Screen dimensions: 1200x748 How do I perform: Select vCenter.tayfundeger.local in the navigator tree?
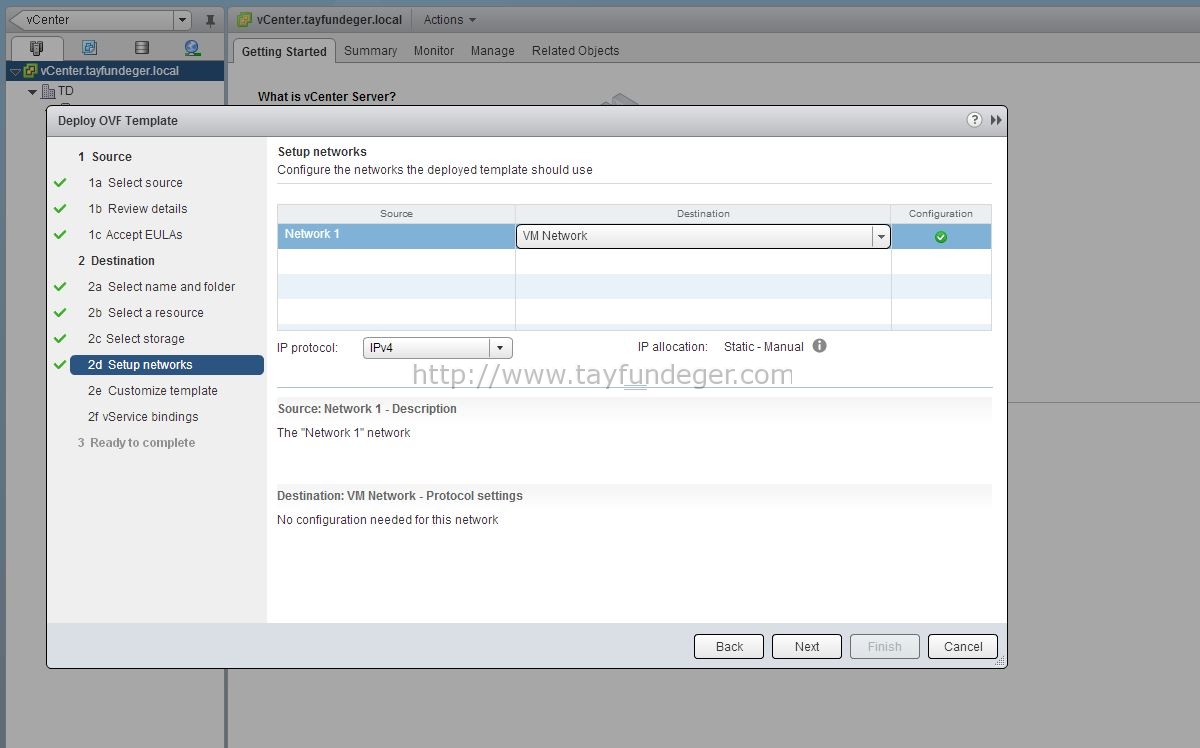[x=110, y=71]
